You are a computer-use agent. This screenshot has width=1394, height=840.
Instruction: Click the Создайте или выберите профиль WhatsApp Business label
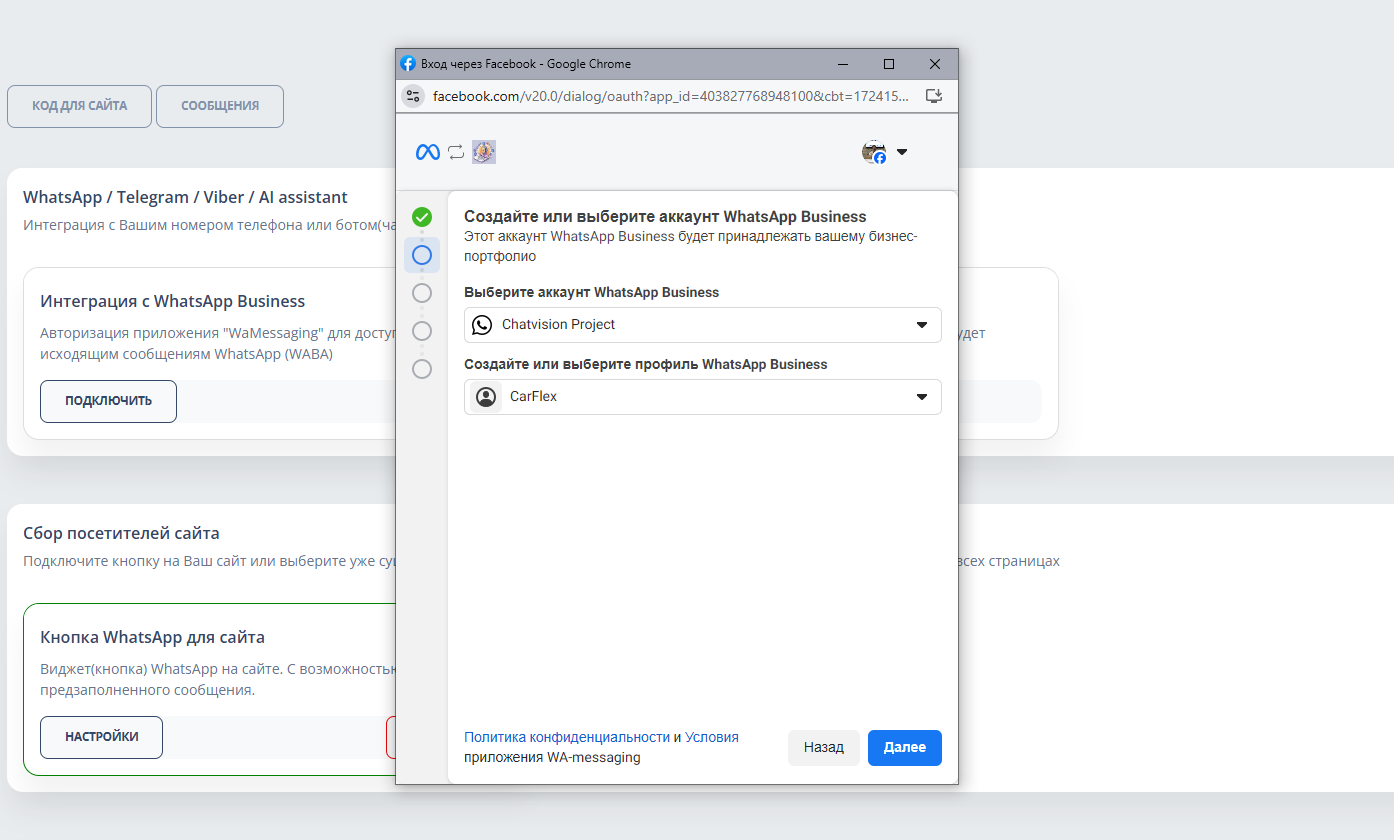coord(646,365)
